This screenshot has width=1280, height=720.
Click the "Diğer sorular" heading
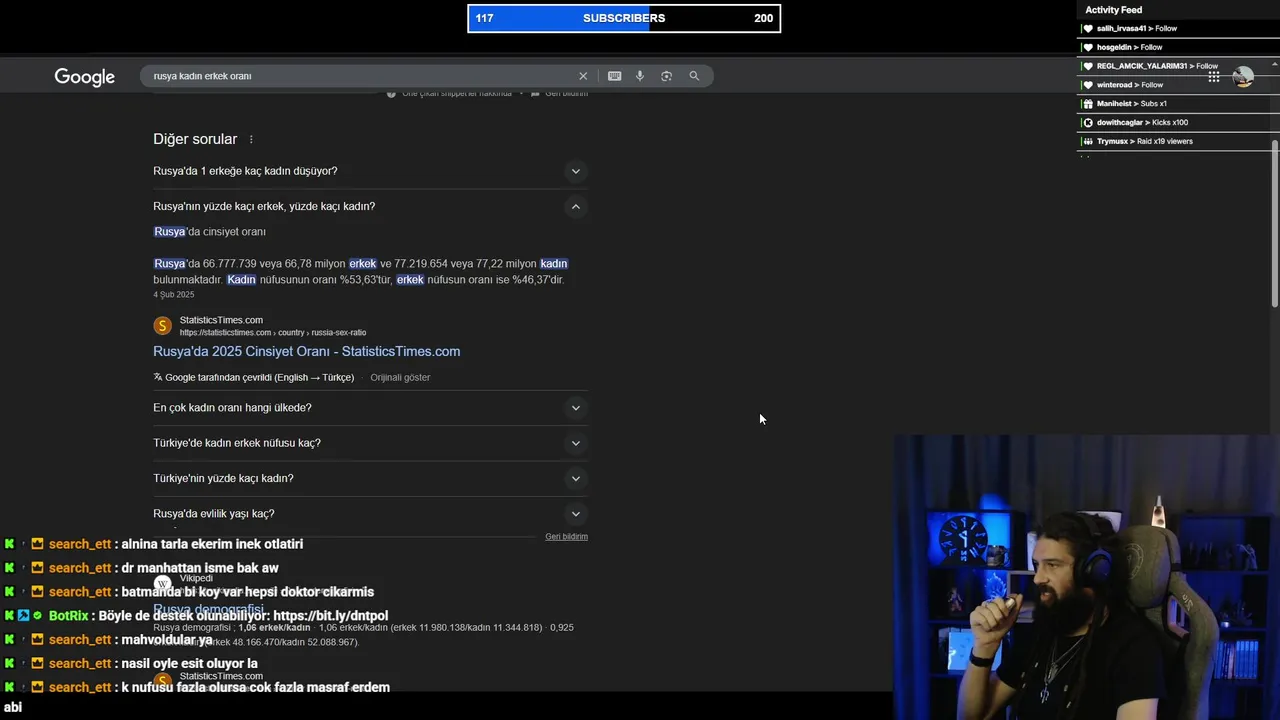tap(195, 139)
